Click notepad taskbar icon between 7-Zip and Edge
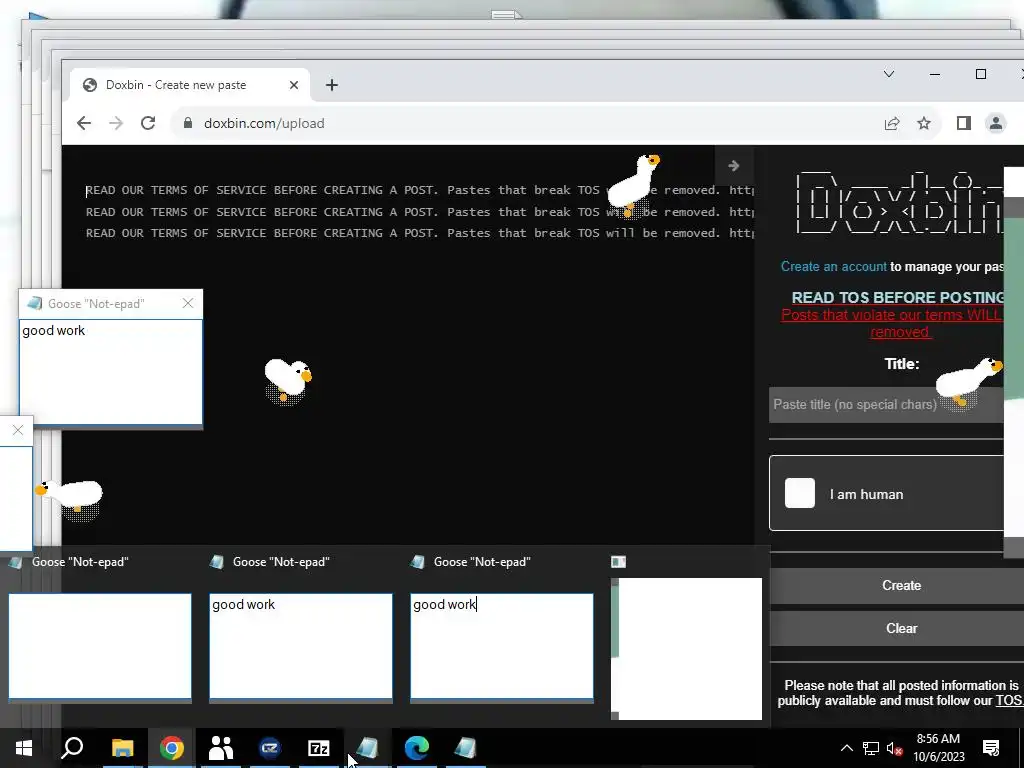The image size is (1024, 768). 368,748
